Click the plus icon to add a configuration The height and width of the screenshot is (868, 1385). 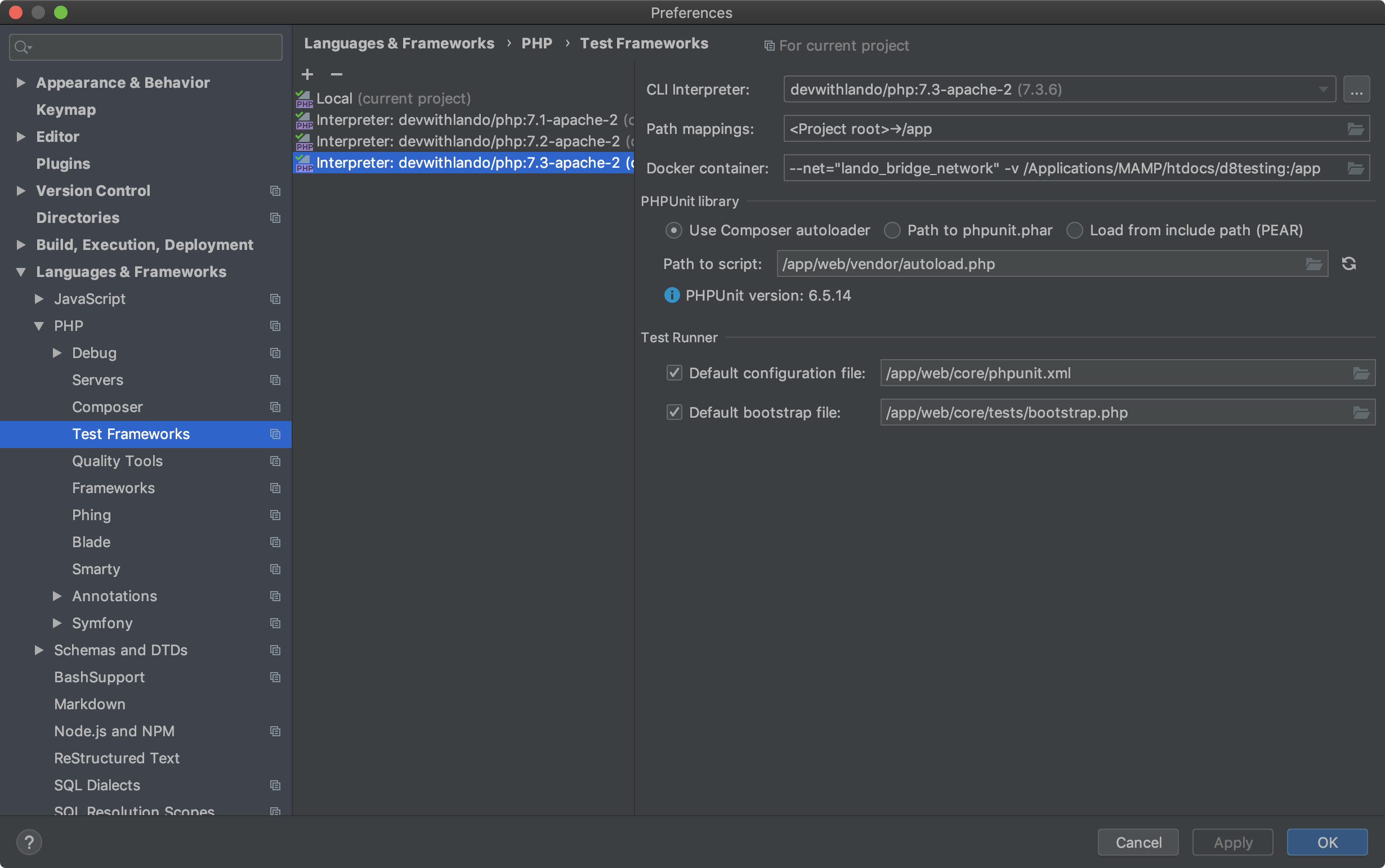point(307,74)
